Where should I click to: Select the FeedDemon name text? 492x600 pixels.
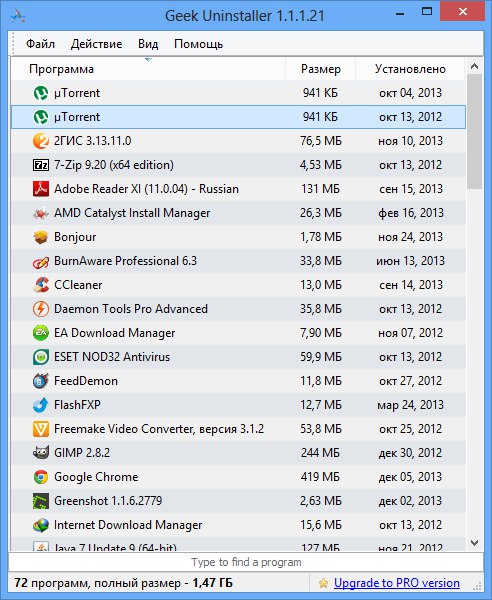click(86, 381)
